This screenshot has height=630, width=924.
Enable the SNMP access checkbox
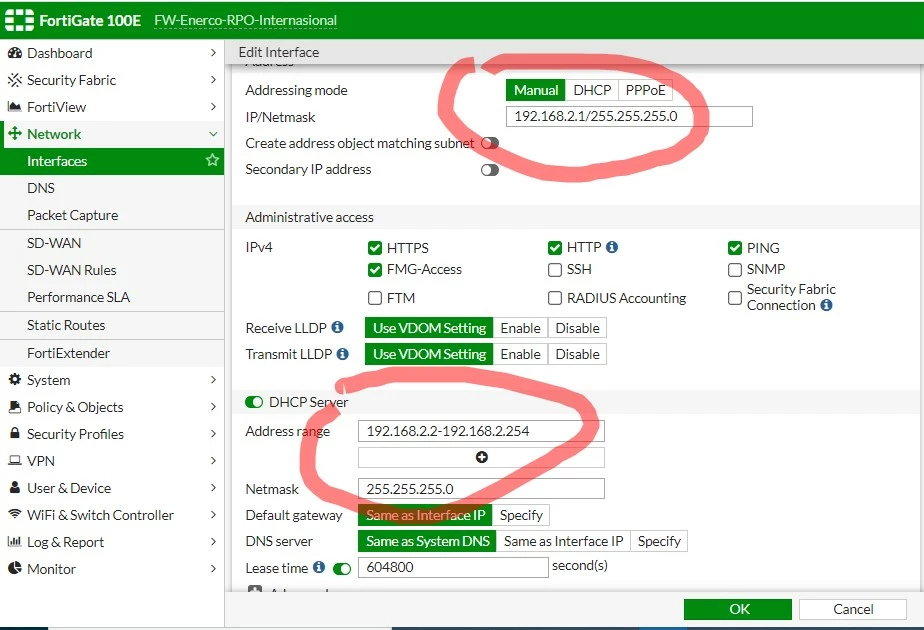[x=734, y=270]
